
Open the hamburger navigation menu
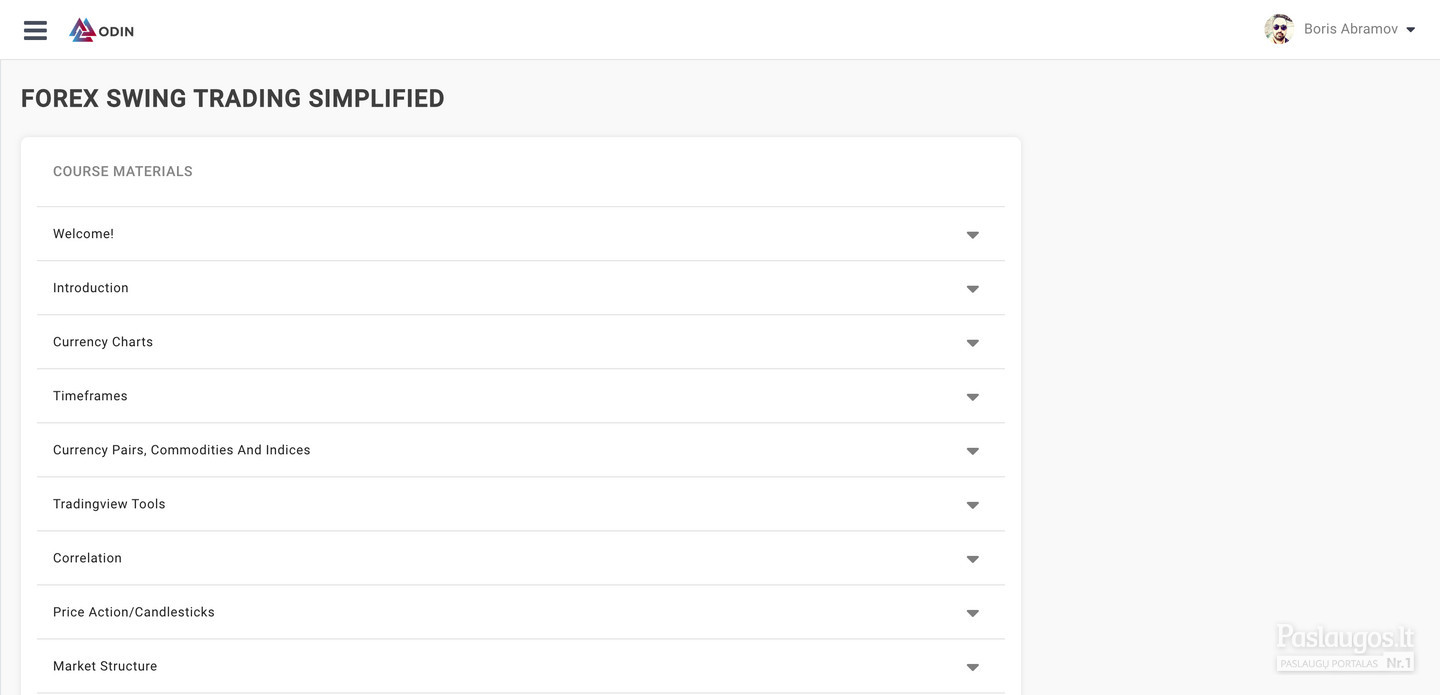click(35, 30)
